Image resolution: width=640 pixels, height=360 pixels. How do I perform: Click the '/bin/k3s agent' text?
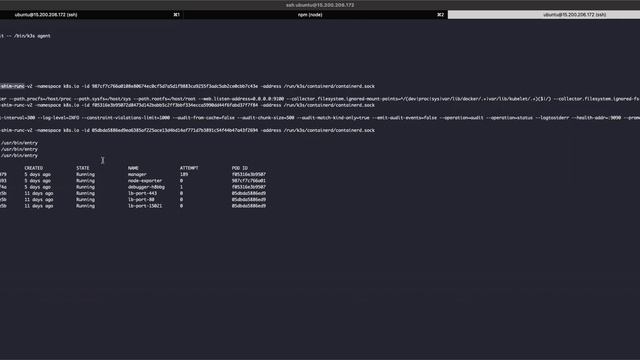(32, 36)
